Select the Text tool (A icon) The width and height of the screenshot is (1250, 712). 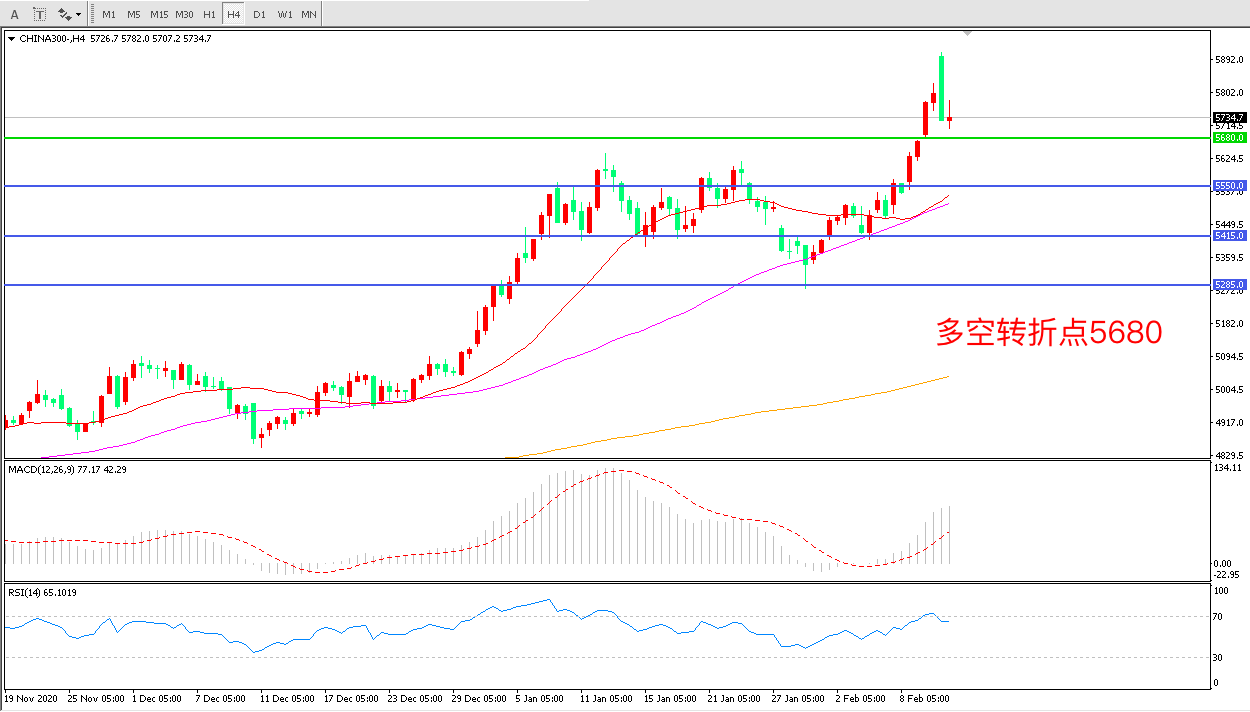pyautogui.click(x=14, y=14)
